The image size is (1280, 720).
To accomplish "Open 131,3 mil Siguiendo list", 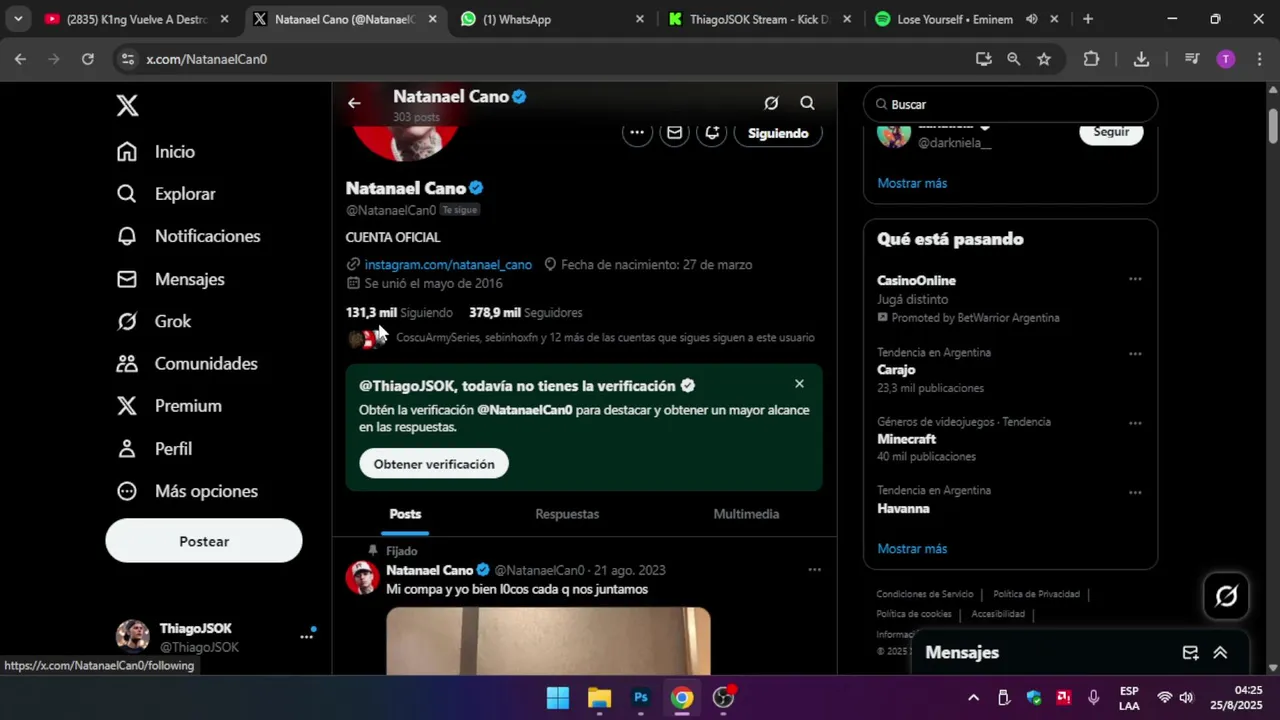I will point(399,313).
